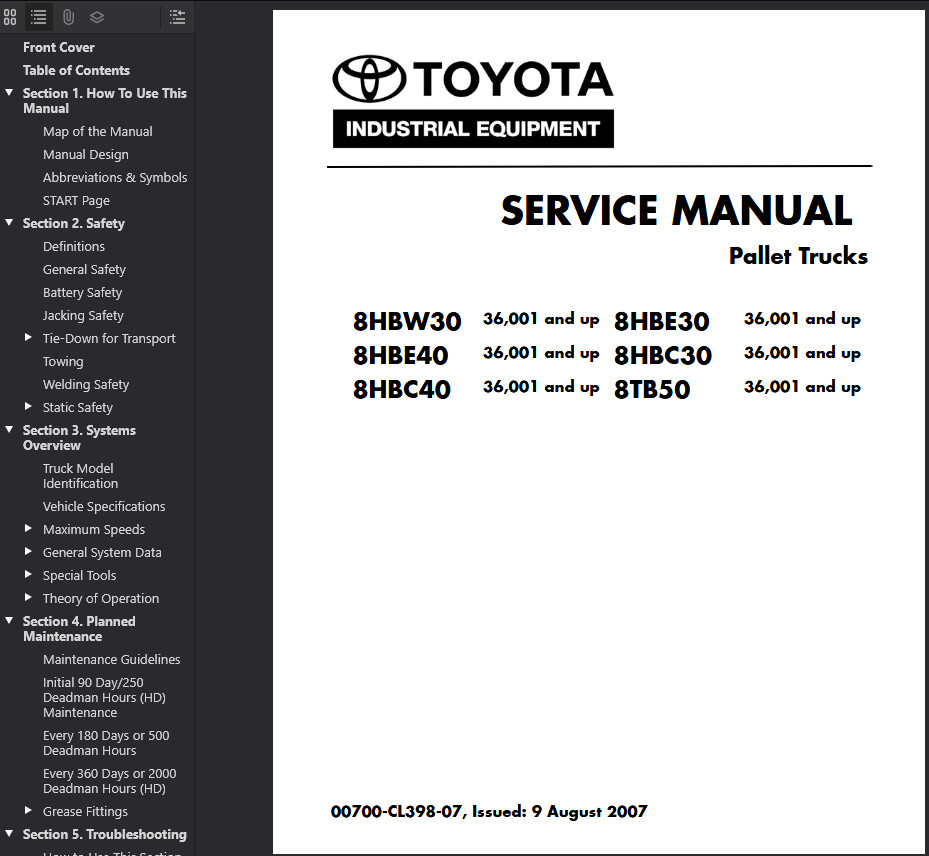This screenshot has height=856, width=929.
Task: Open the START Page bookmark
Action: 76,201
